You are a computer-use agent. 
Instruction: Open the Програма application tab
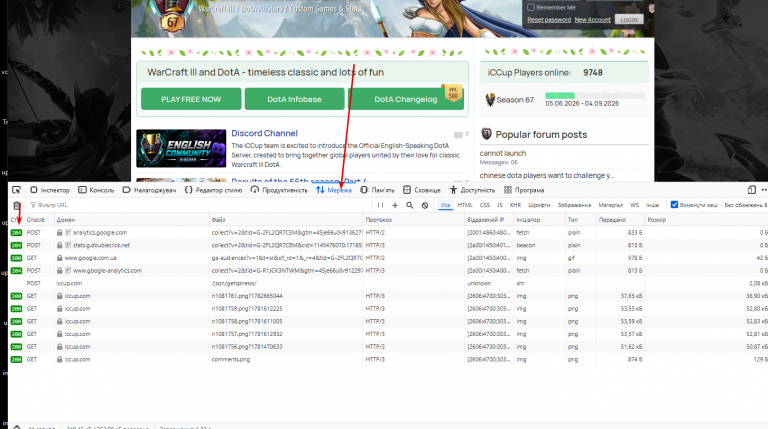tap(524, 190)
